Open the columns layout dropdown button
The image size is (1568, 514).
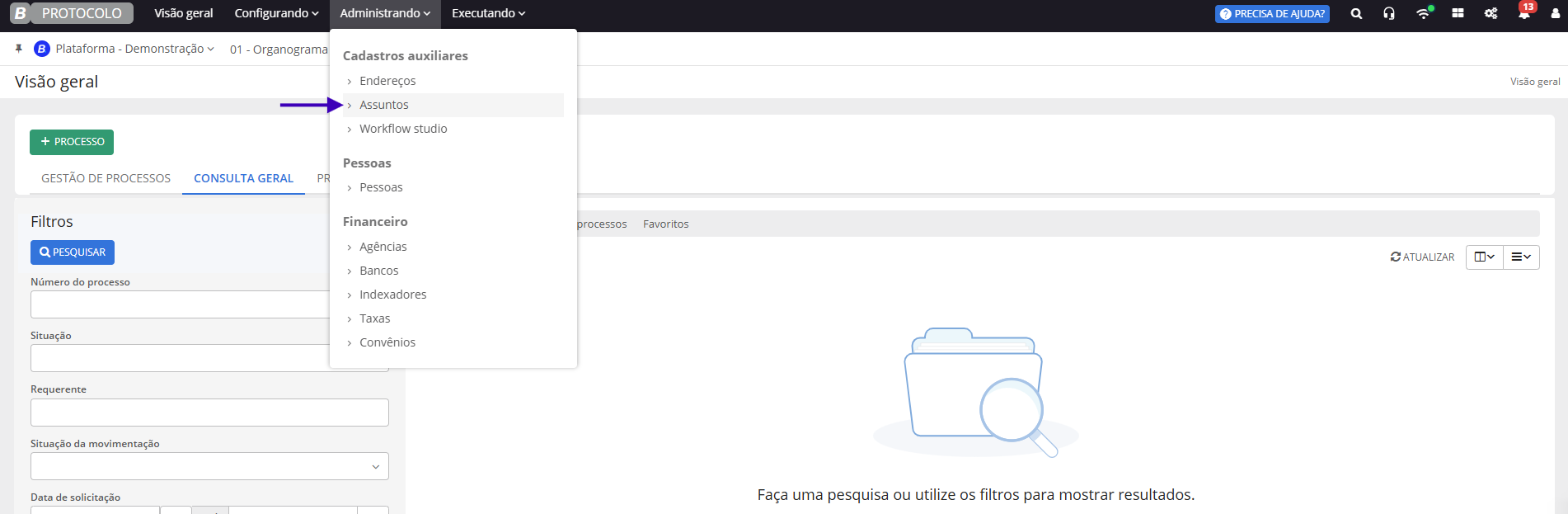coord(1484,257)
